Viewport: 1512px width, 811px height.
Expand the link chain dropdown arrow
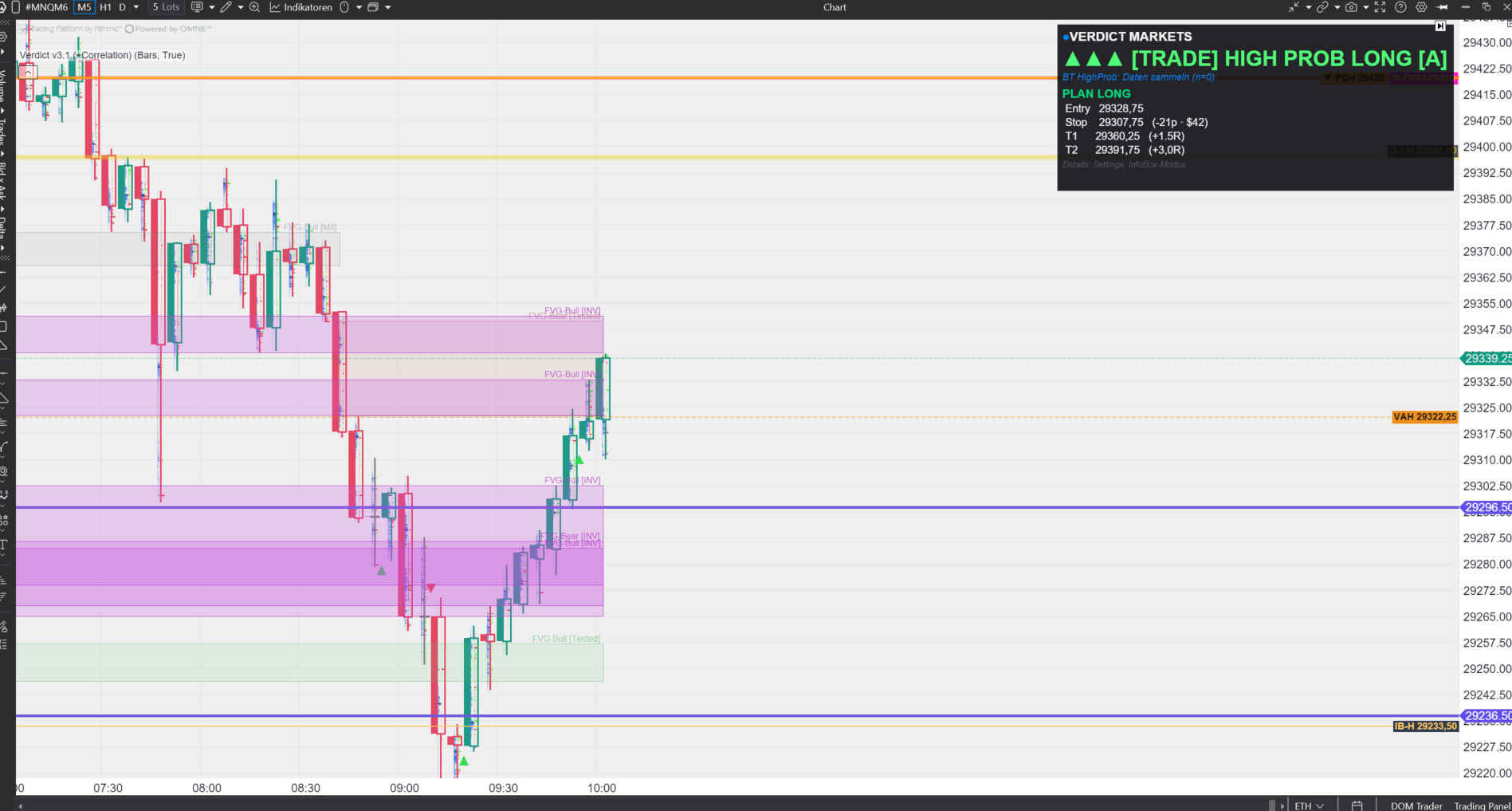(1337, 7)
